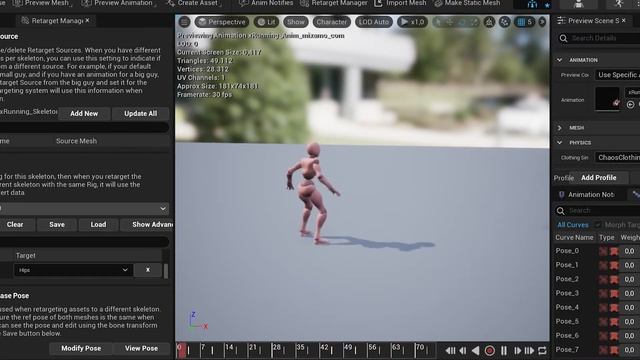The image size is (640, 360).
Task: Open the Hips target bone dropdown
Action: pos(73,270)
